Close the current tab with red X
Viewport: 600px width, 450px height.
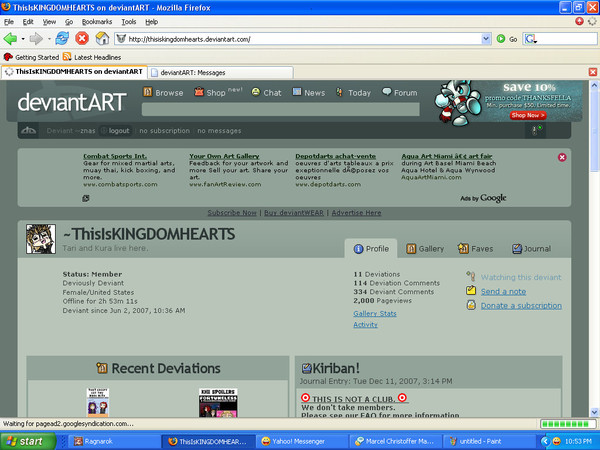tap(593, 72)
